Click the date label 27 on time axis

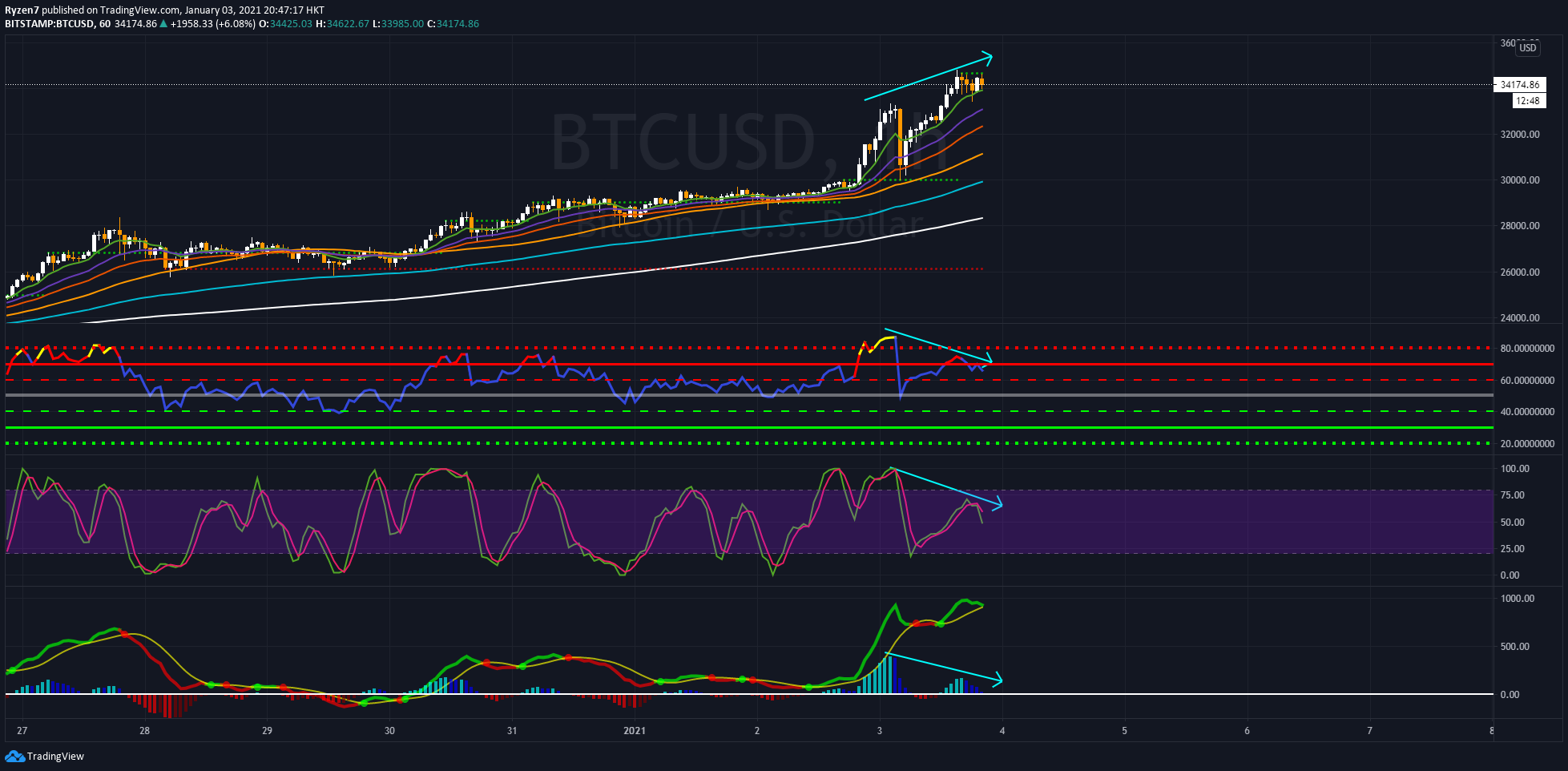point(22,731)
